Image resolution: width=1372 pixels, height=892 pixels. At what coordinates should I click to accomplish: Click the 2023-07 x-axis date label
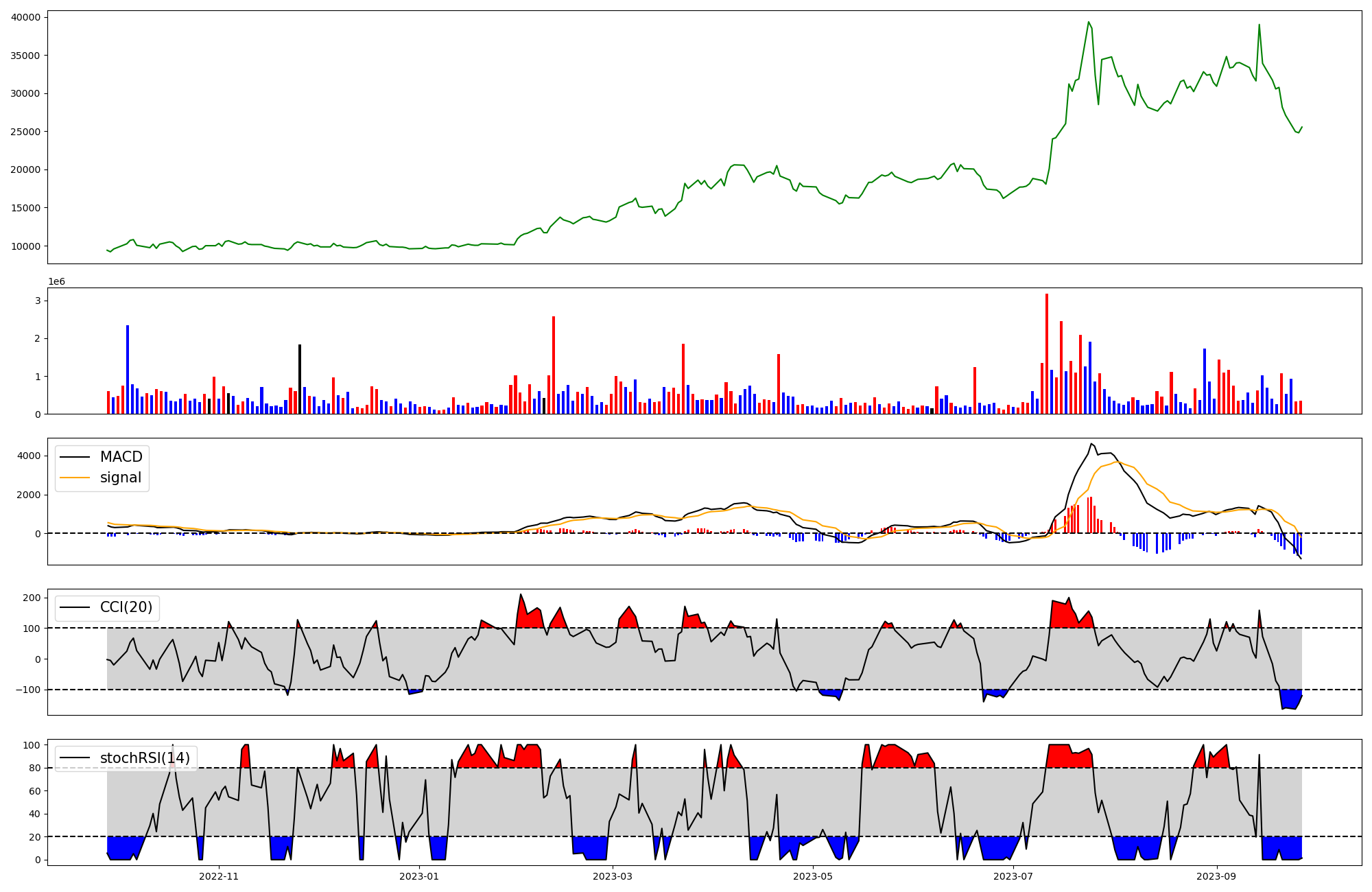pos(1013,876)
